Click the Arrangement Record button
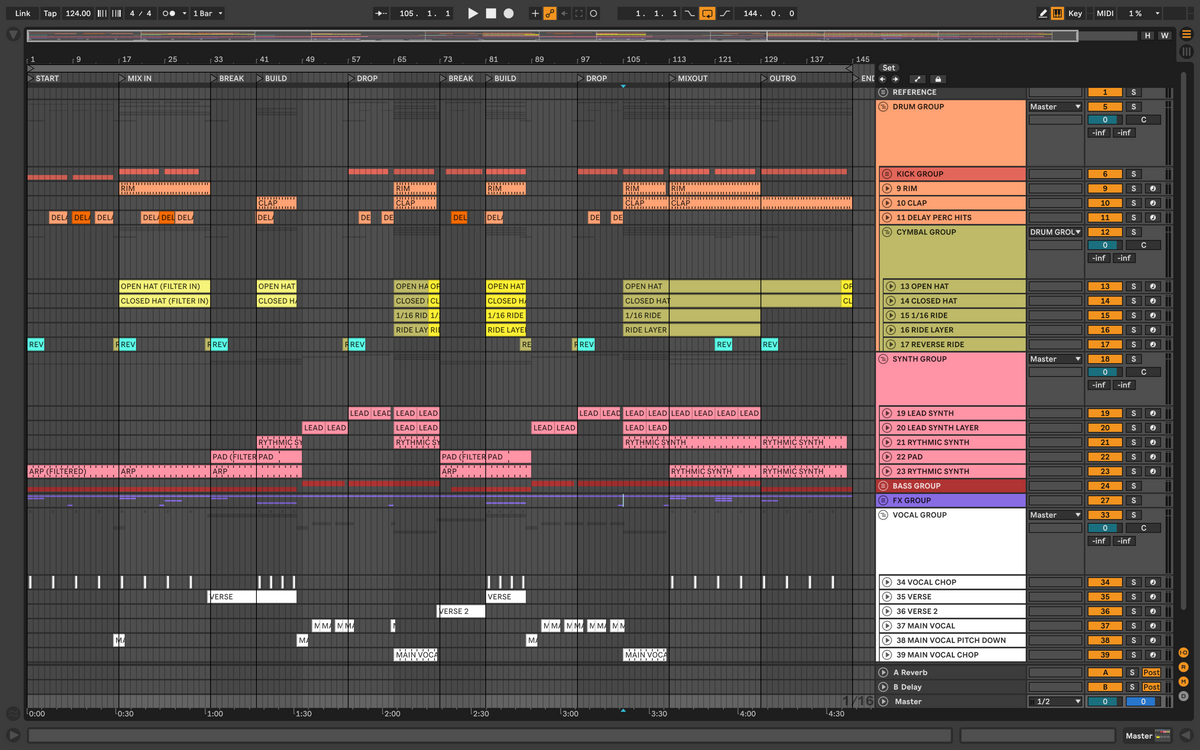 509,14
